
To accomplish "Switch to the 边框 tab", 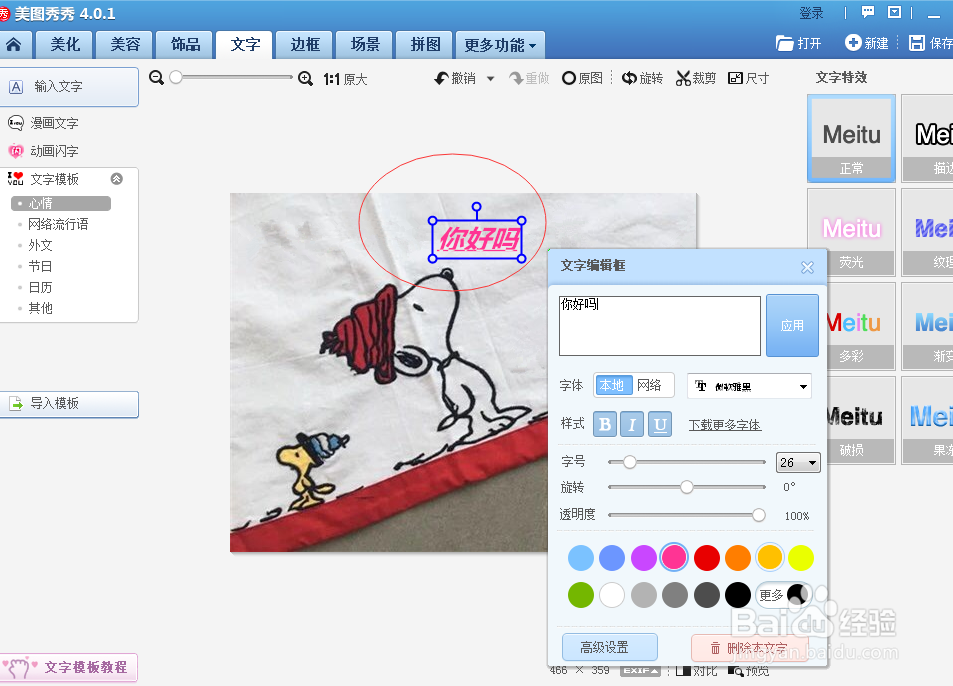I will [304, 45].
